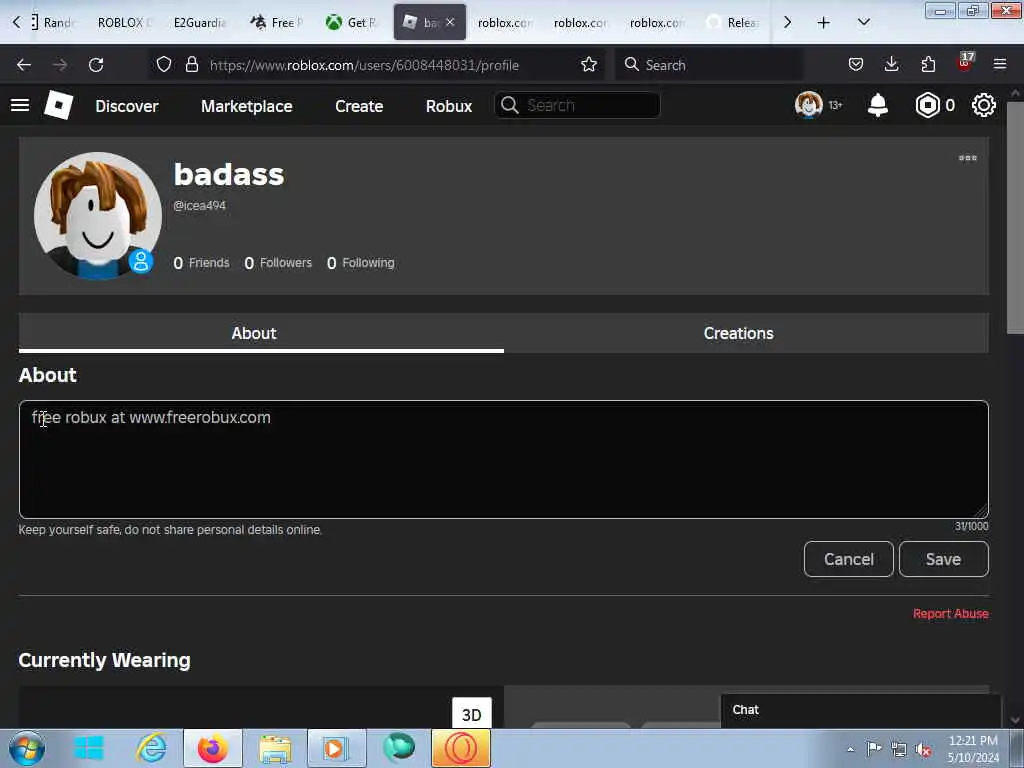Open Firefox from the taskbar
The width and height of the screenshot is (1024, 768).
point(212,748)
